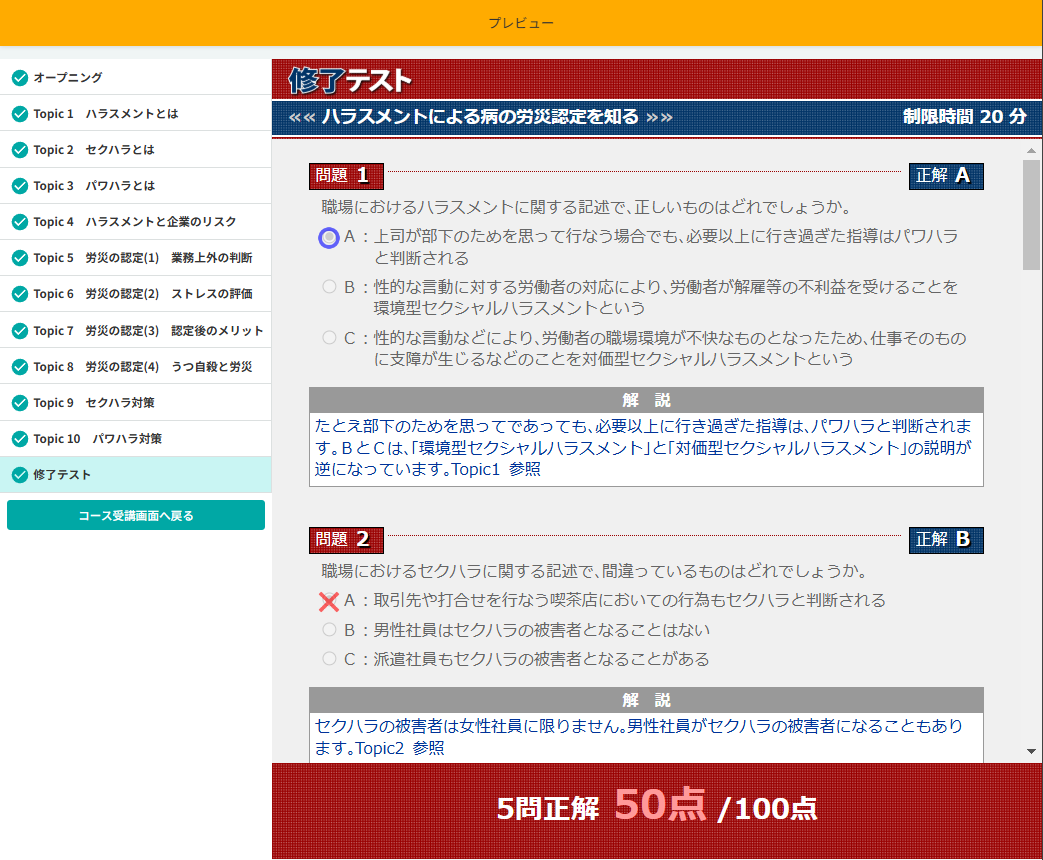Select answer C radio button for 問題 1
Image resolution: width=1043 pixels, height=860 pixels.
click(329, 337)
